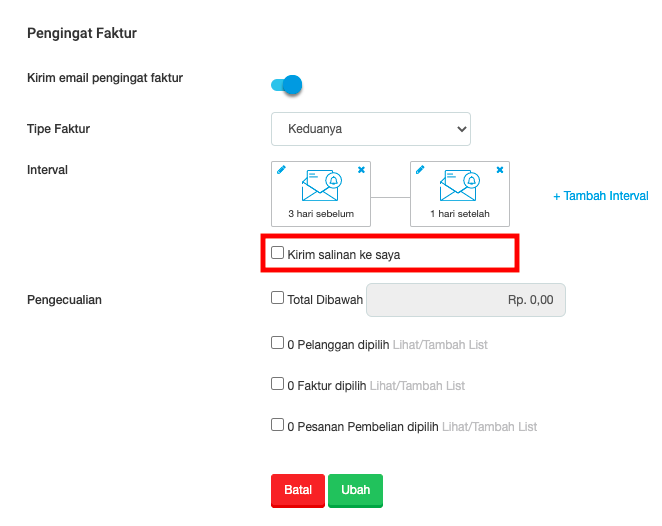The width and height of the screenshot is (662, 526).
Task: Click the envelope icon in 3 hari sebelum card
Action: pos(322,185)
